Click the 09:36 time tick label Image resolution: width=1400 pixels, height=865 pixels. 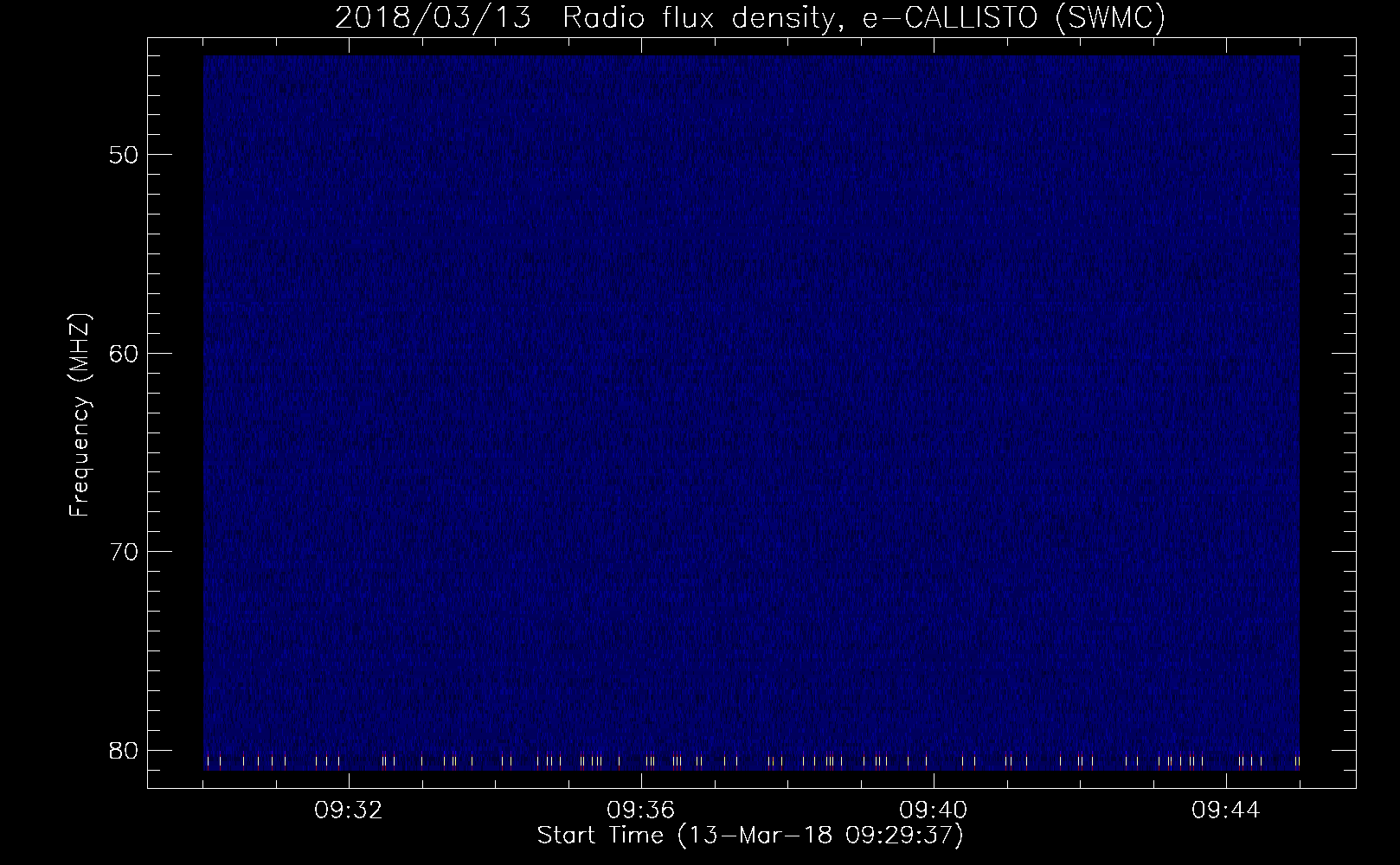click(x=641, y=811)
